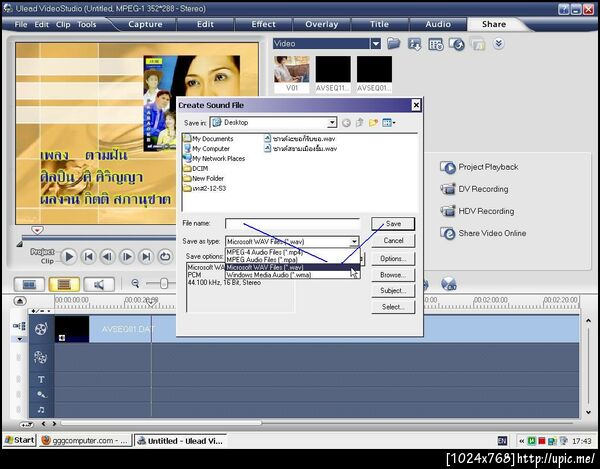Click the up one level icon
Screen dimensions: 600x469
pos(360,123)
